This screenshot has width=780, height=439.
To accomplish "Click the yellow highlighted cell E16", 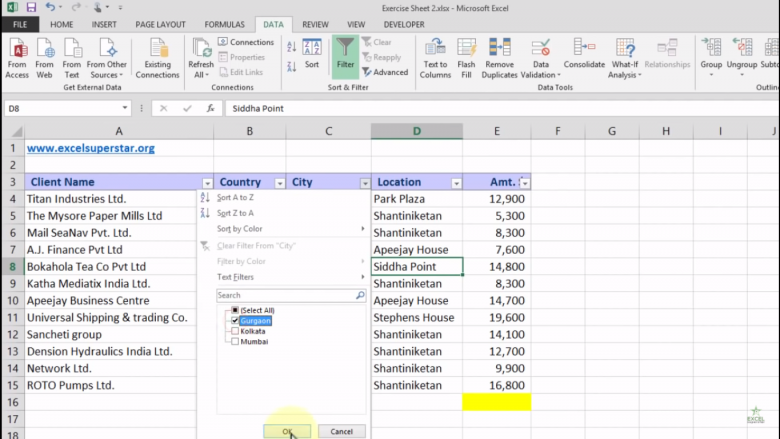I will (x=496, y=402).
